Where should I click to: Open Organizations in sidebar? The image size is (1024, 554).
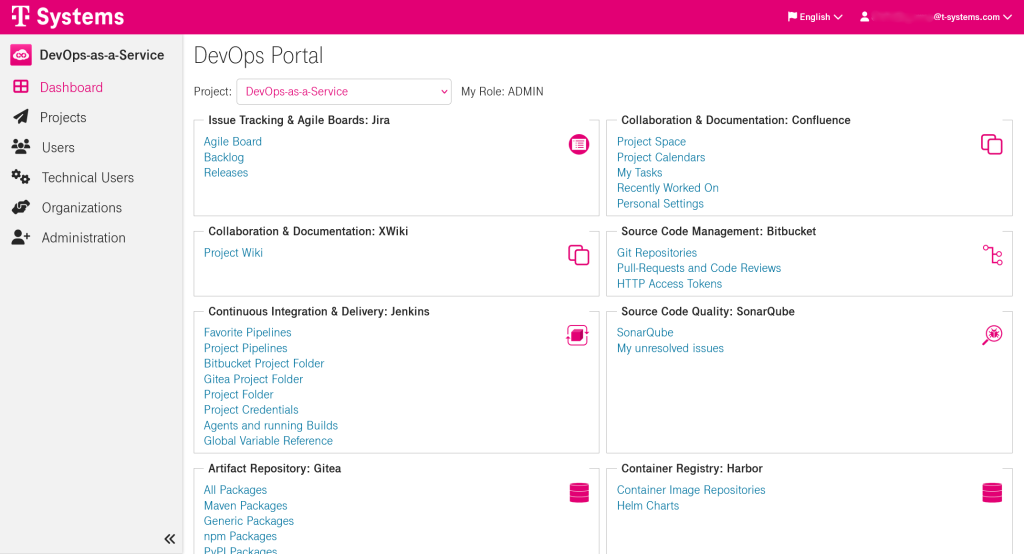(82, 207)
